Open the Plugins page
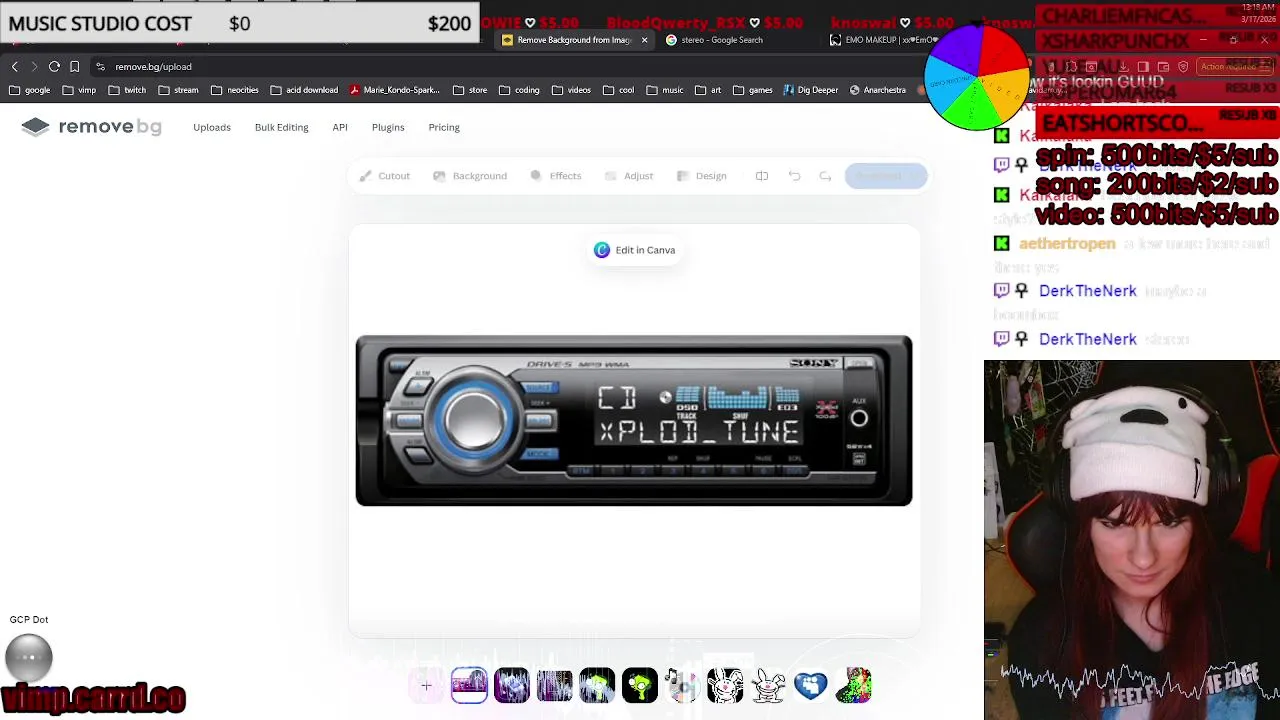Image resolution: width=1280 pixels, height=720 pixels. tap(388, 128)
